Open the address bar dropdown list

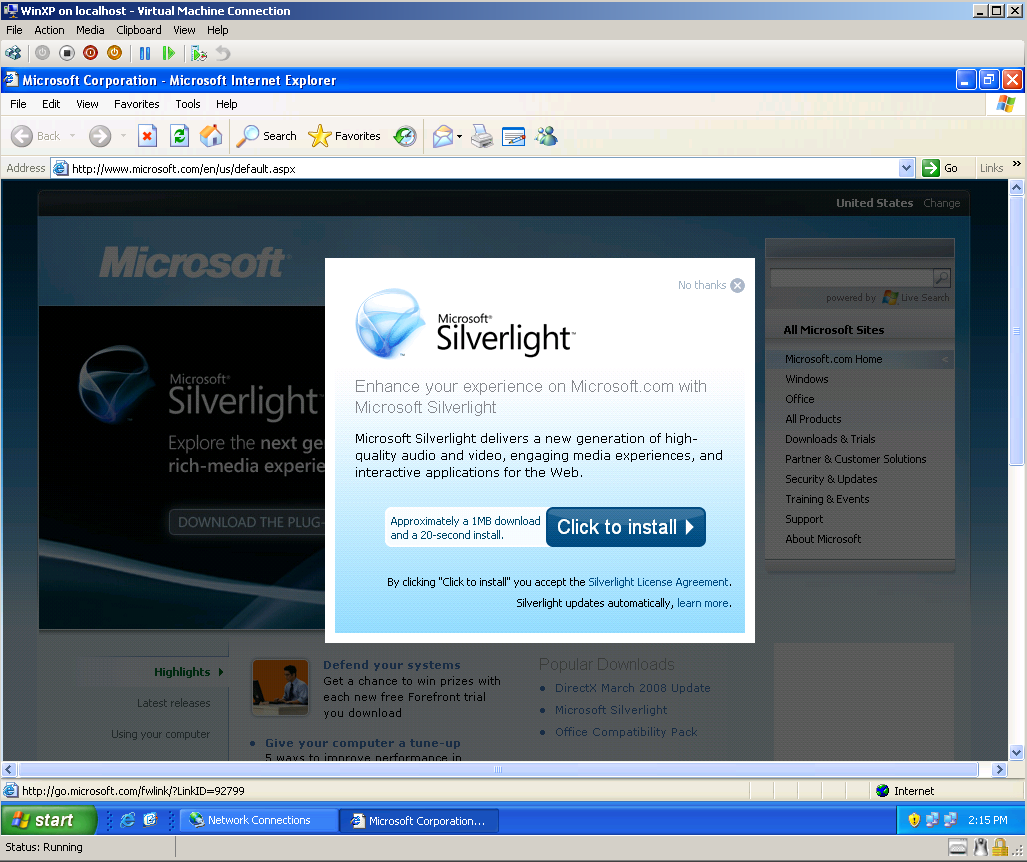click(906, 168)
